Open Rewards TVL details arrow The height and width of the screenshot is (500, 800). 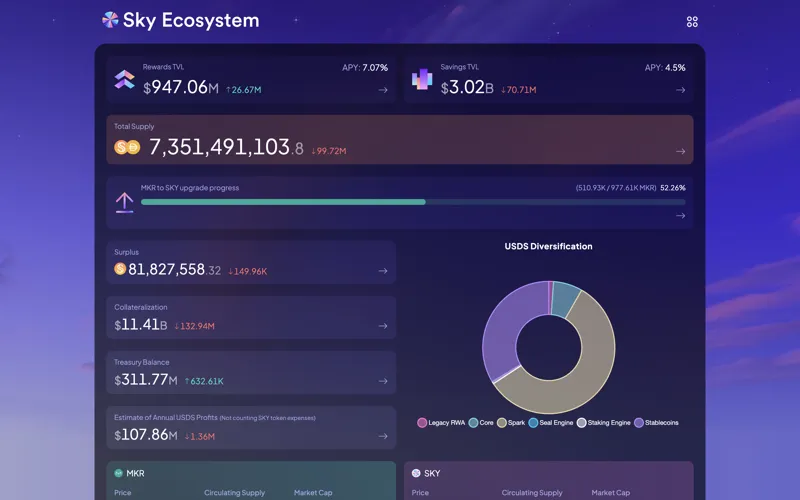tap(383, 90)
